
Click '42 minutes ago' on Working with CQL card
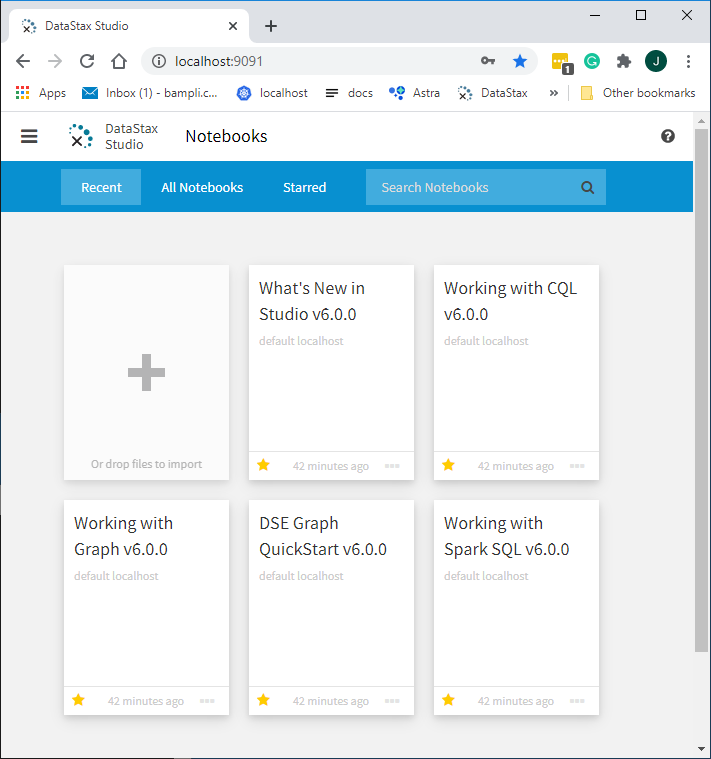[x=515, y=466]
